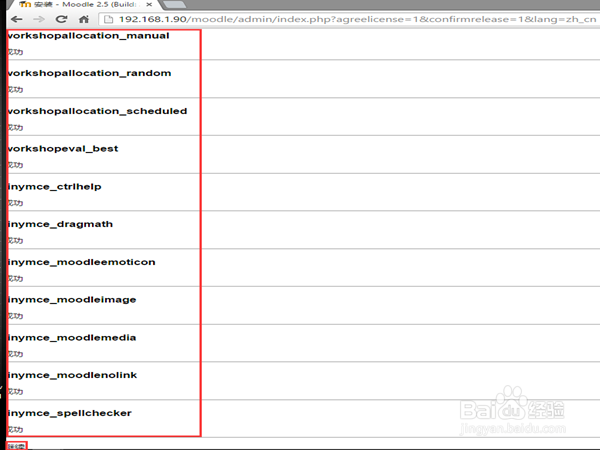Click success status under workshopeval_best

point(15,165)
